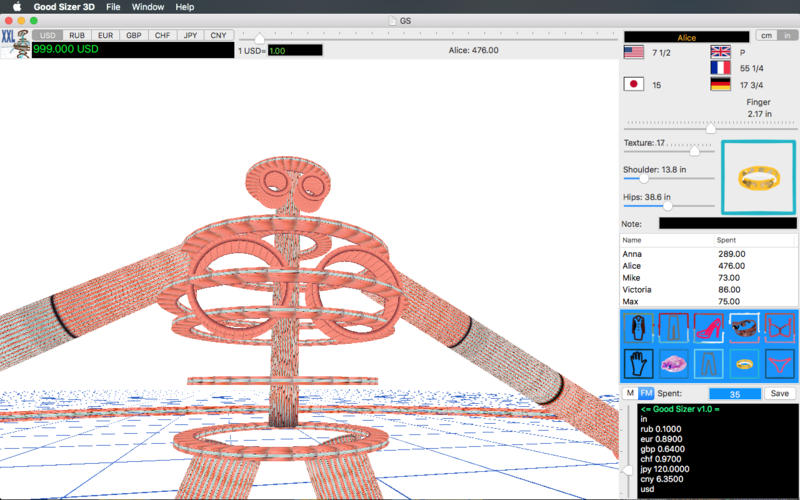
Task: Select the coat clothing icon
Action: [x=638, y=326]
